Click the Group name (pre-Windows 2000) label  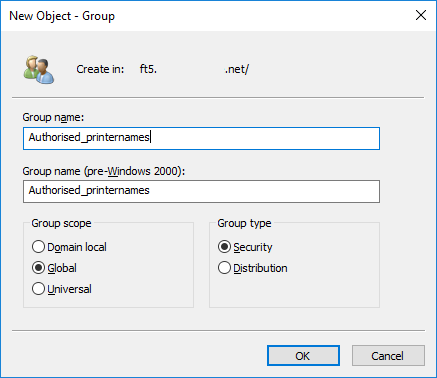104,171
